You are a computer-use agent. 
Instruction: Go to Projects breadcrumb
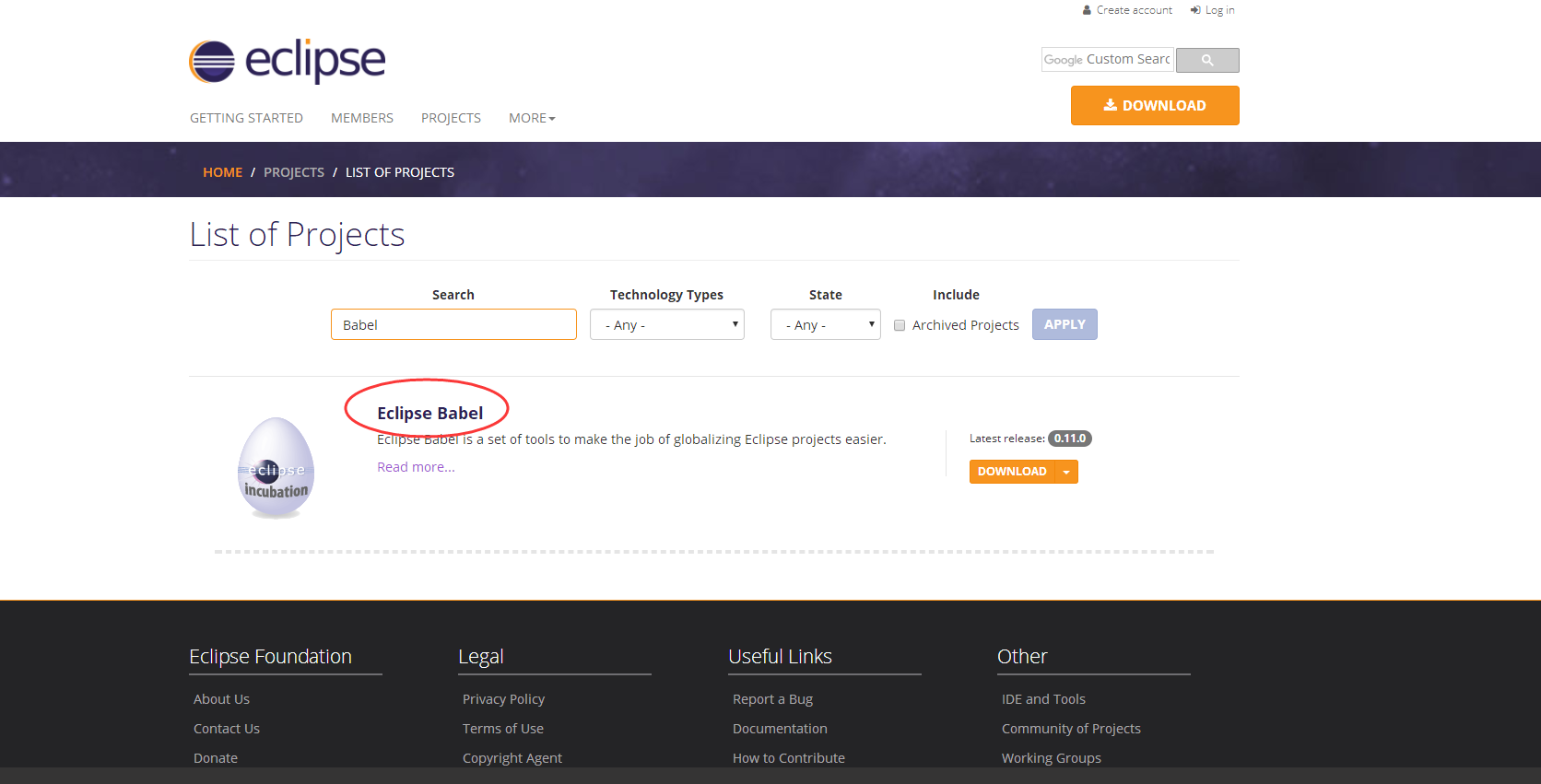[x=294, y=172]
